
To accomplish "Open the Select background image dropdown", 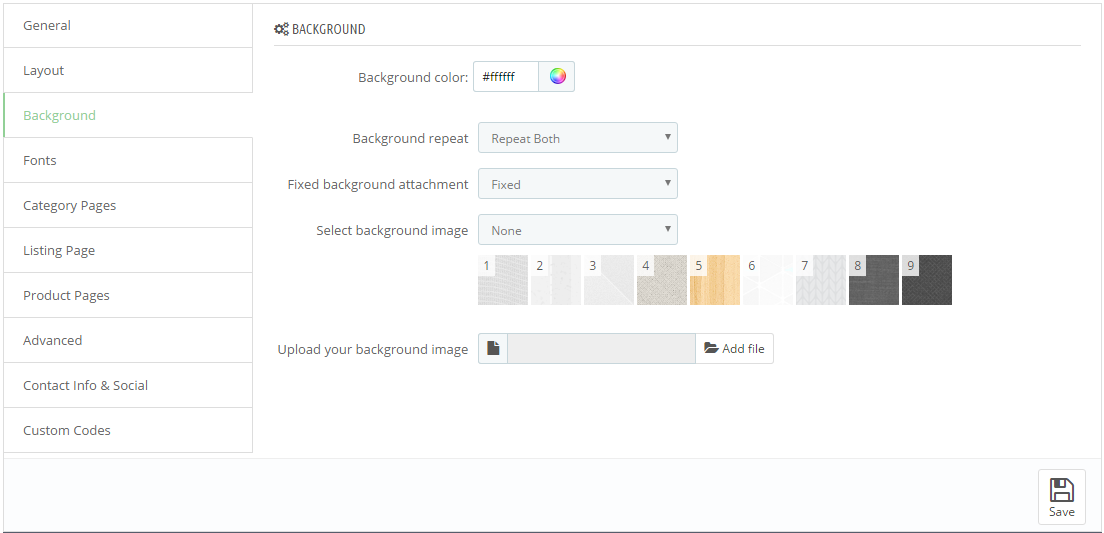I will (578, 230).
